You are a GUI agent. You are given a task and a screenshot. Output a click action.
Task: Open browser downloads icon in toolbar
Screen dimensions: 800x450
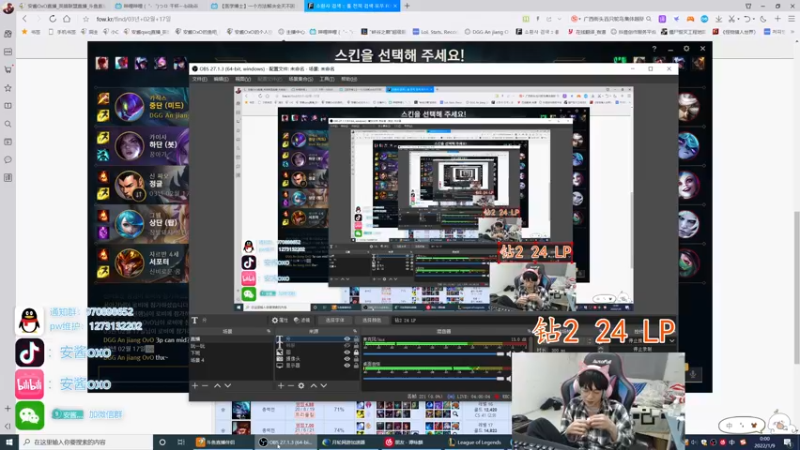pyautogui.click(x=718, y=19)
